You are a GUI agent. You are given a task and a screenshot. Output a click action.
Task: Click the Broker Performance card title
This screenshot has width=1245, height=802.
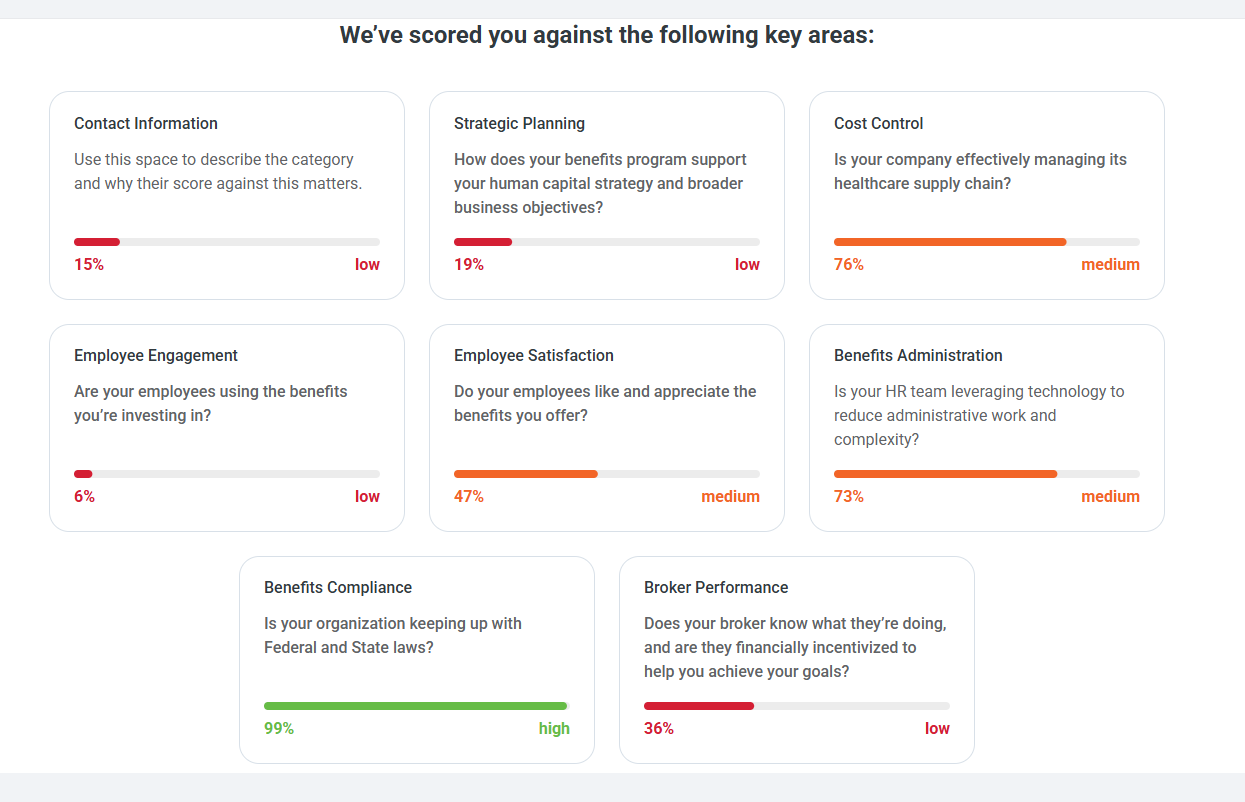pyautogui.click(x=716, y=588)
